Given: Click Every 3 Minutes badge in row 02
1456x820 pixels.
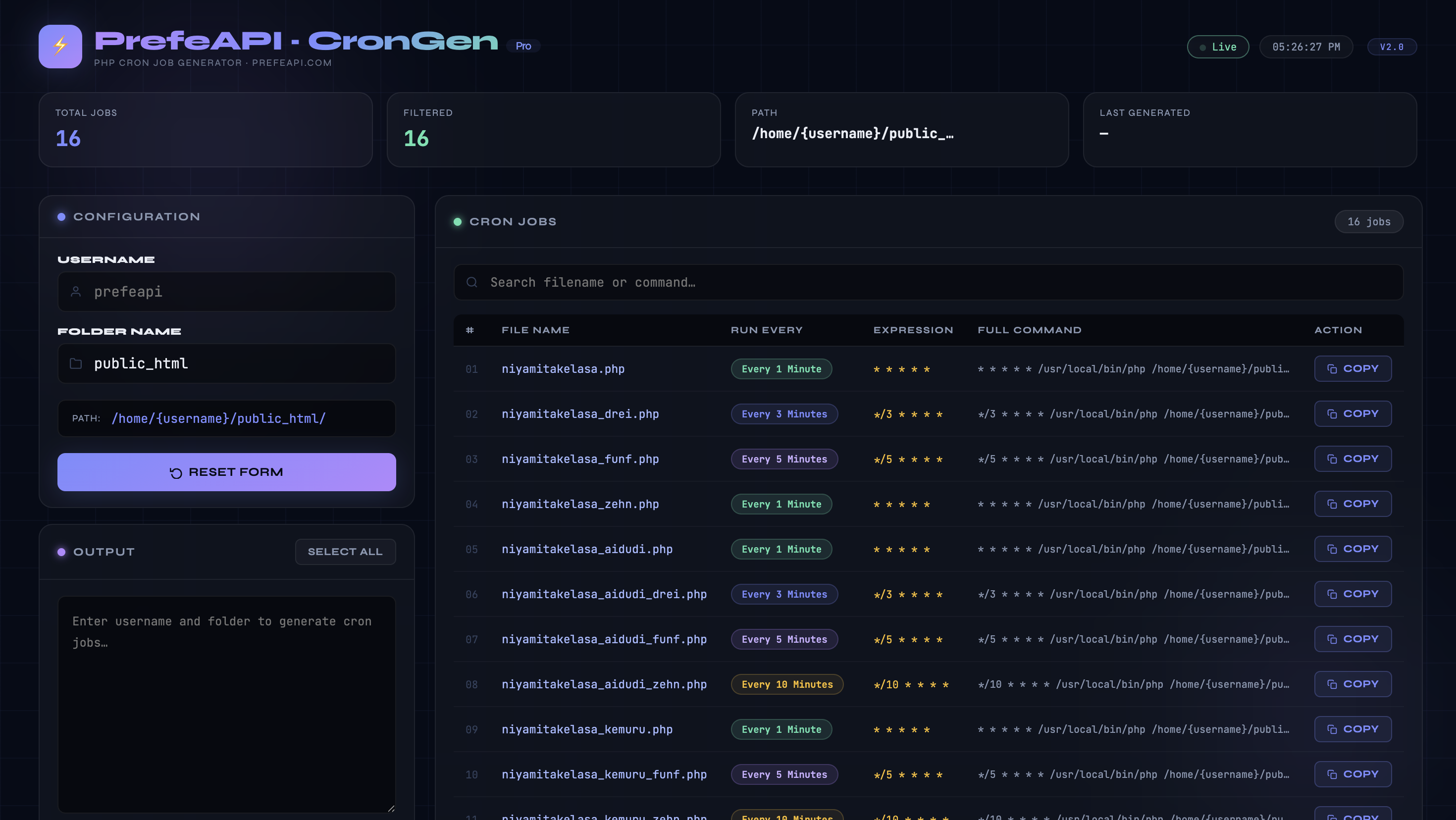Looking at the screenshot, I should click(x=784, y=414).
